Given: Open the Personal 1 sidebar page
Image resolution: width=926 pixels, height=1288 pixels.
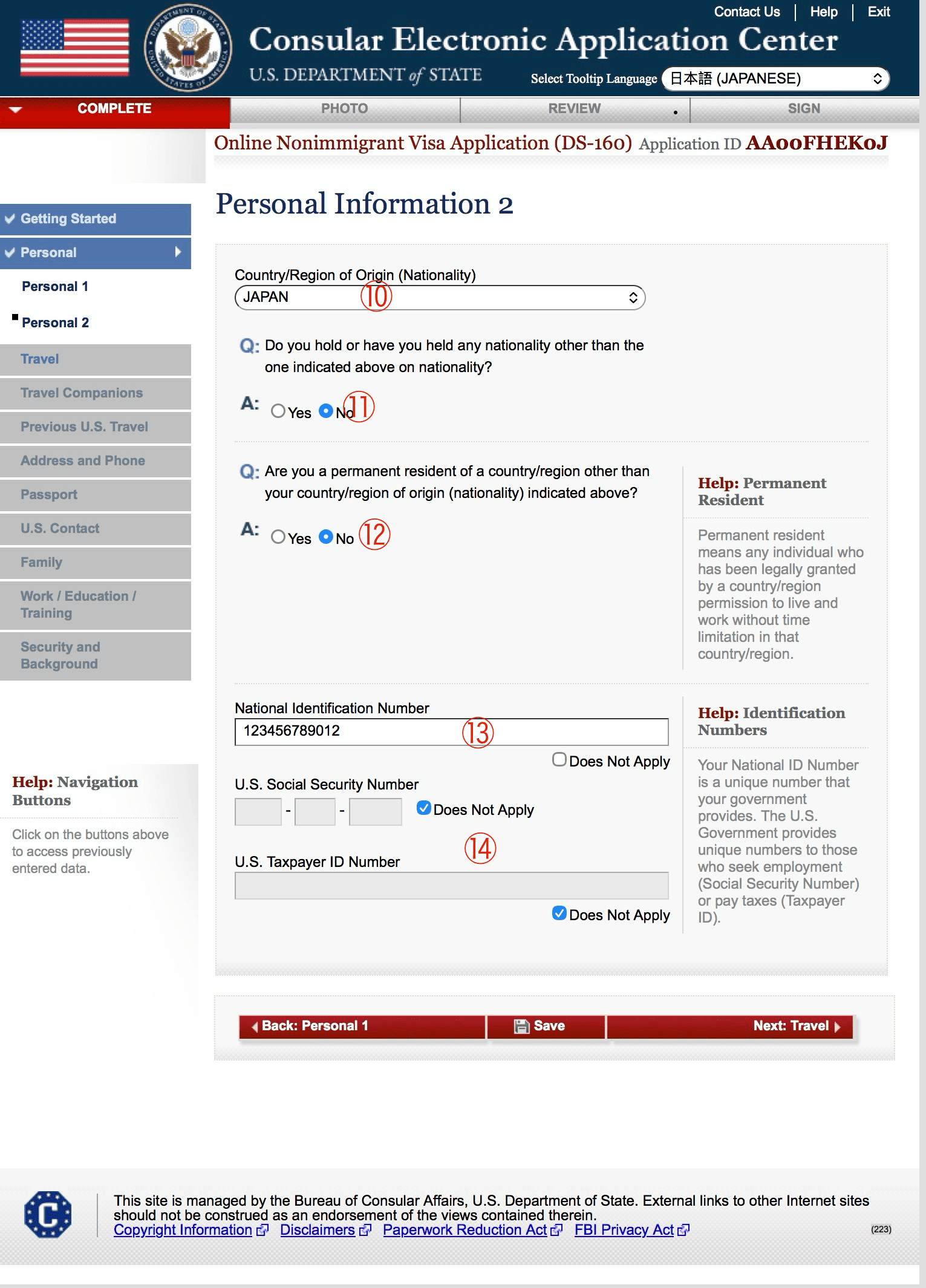Looking at the screenshot, I should pyautogui.click(x=55, y=287).
